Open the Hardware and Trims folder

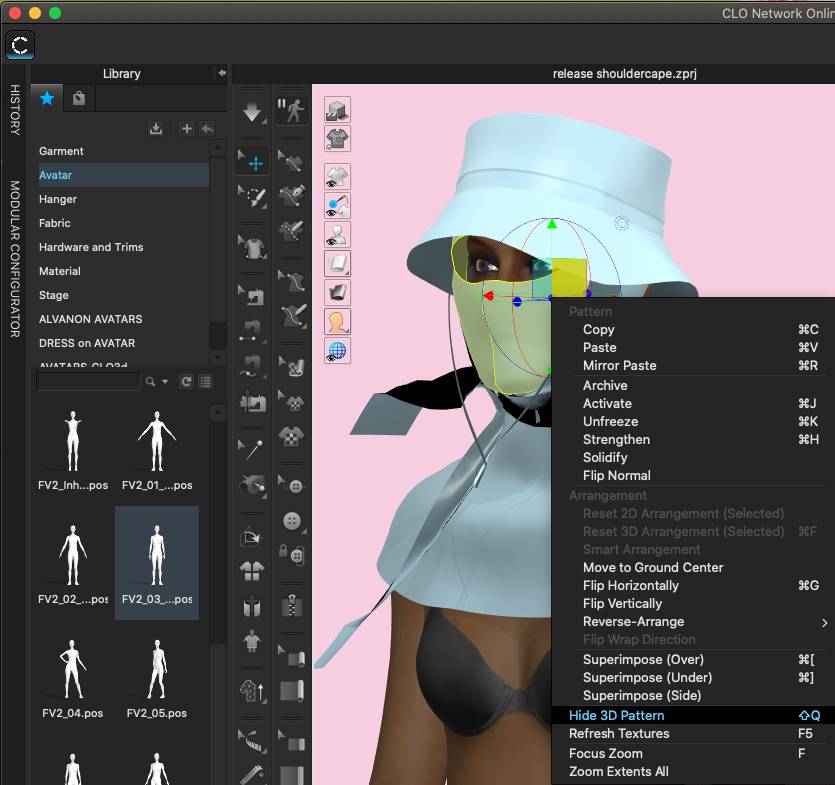[123, 247]
